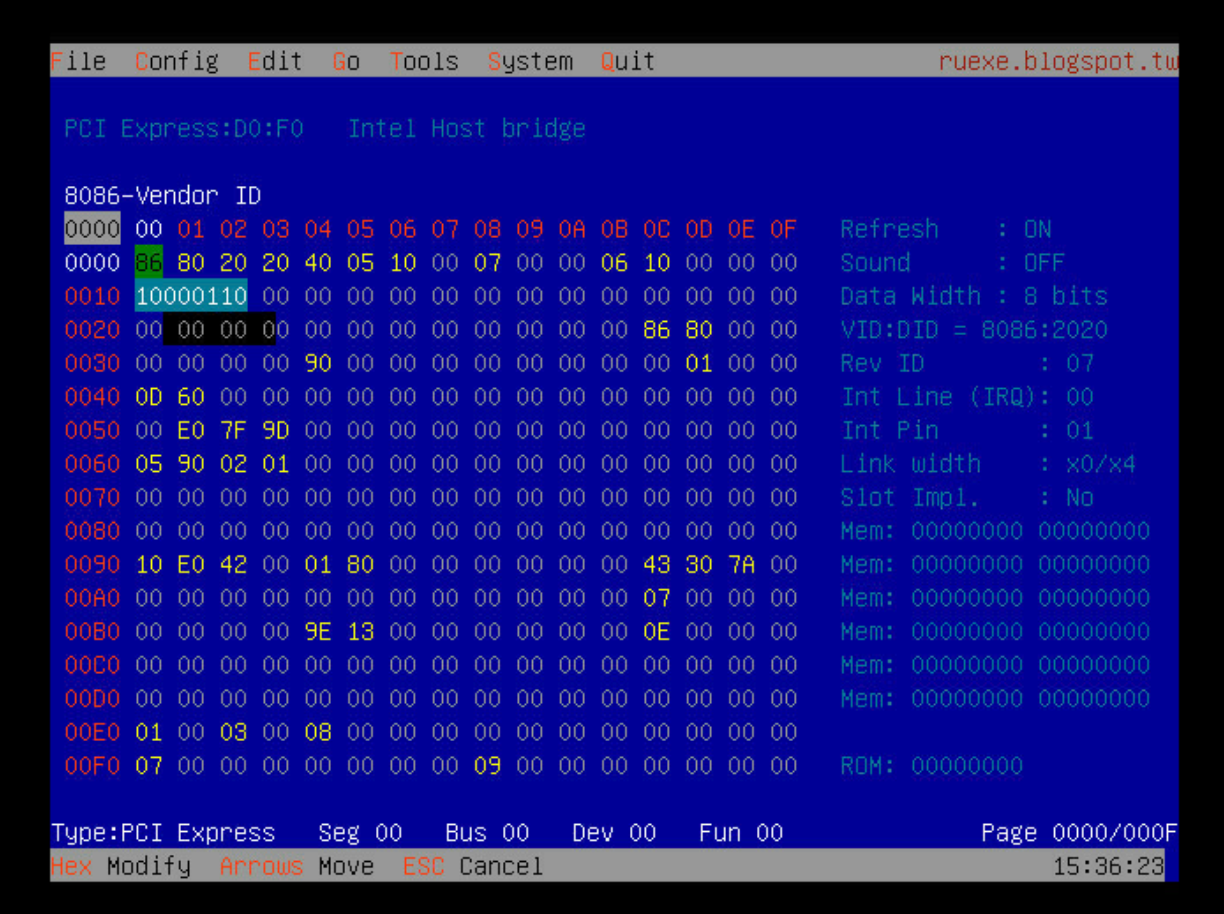Click the 'Intel Host bridge' device title
Viewport: 1224px width, 914px height.
467,129
